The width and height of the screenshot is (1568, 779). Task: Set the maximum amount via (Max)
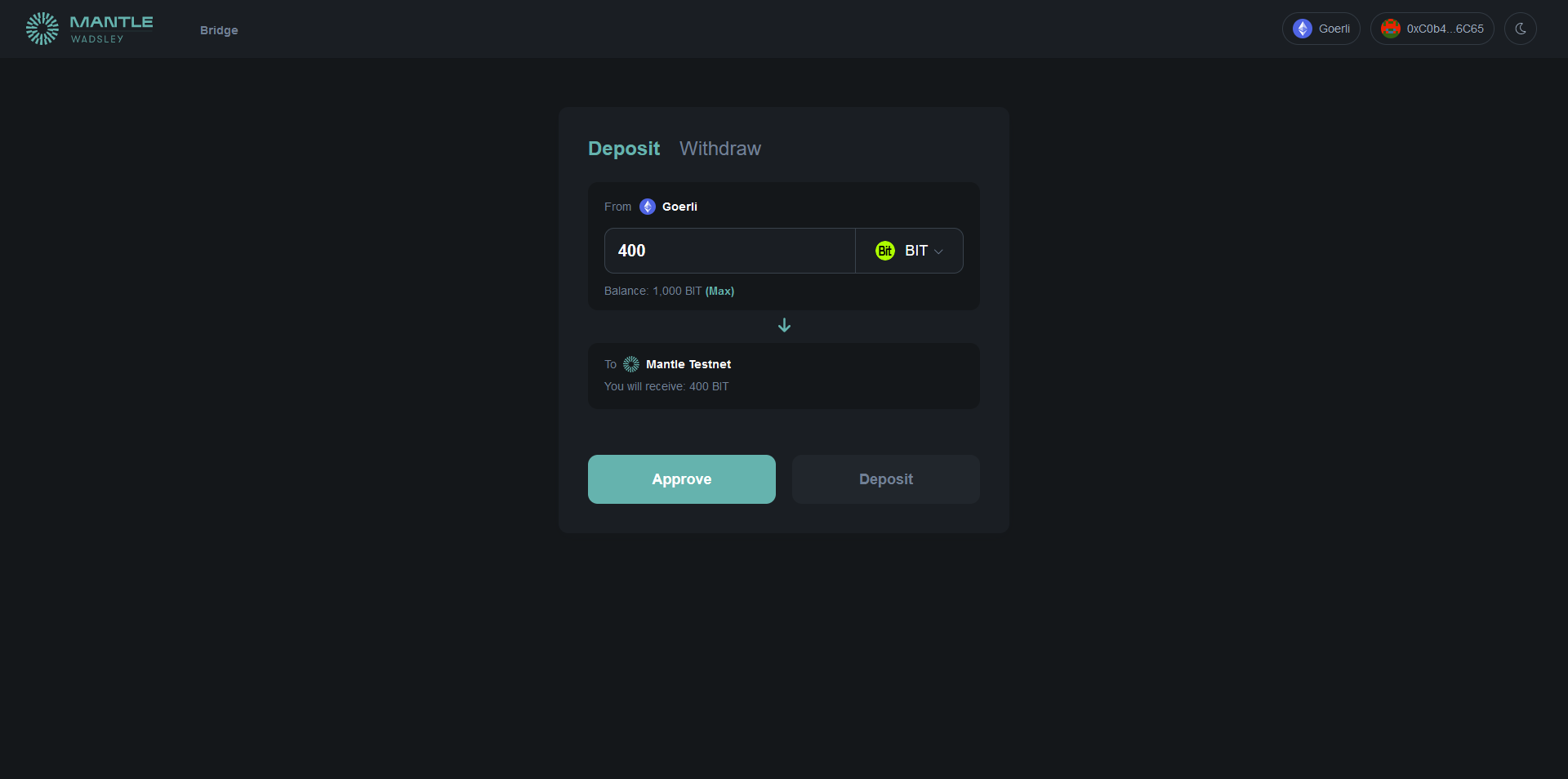719,291
